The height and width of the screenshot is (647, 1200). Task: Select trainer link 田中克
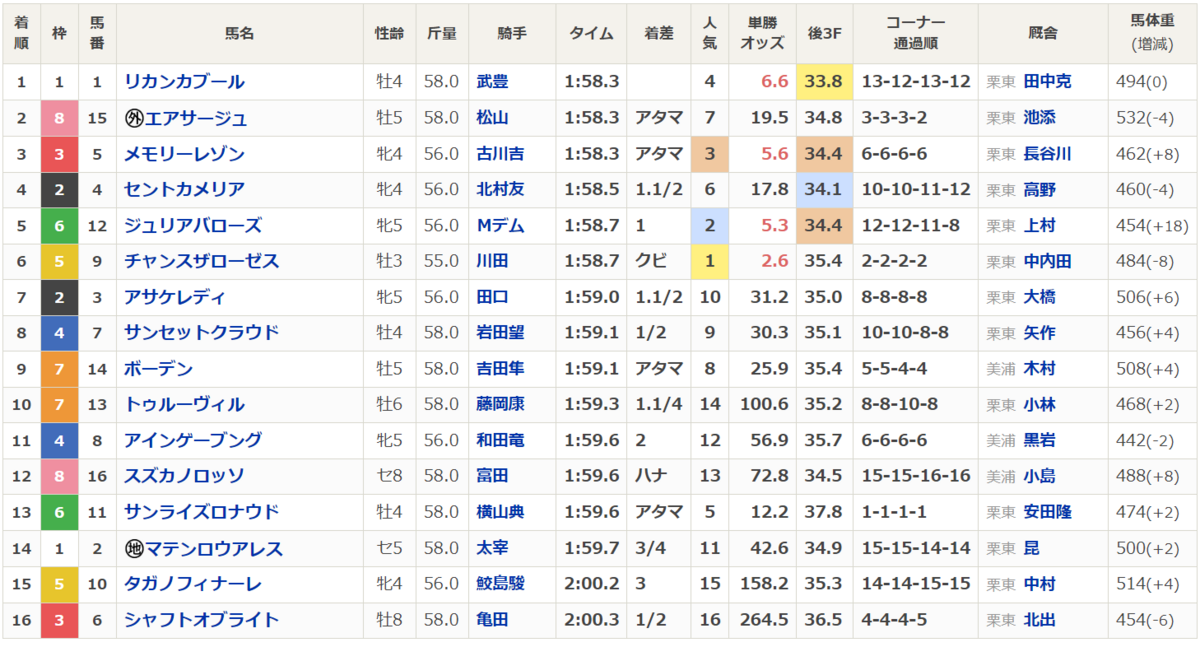[1047, 82]
